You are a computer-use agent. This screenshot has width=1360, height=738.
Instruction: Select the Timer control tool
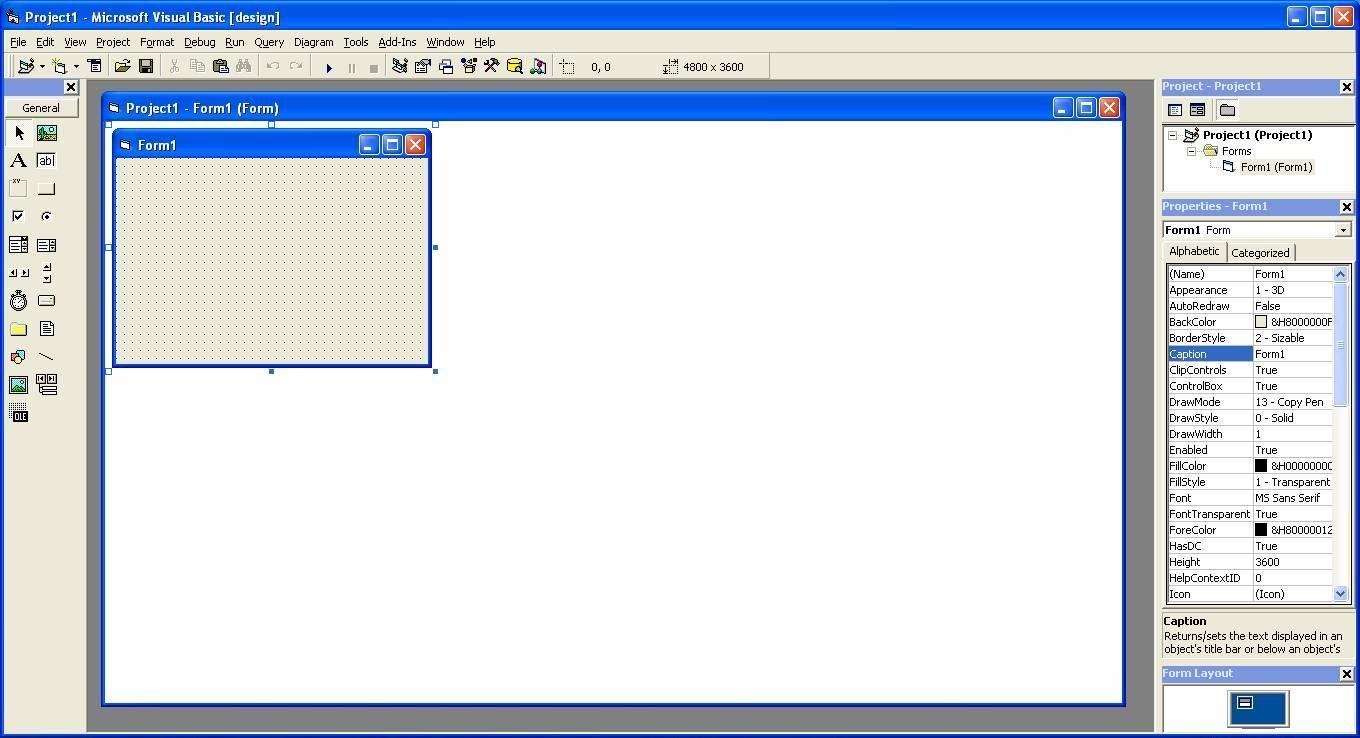pyautogui.click(x=19, y=301)
